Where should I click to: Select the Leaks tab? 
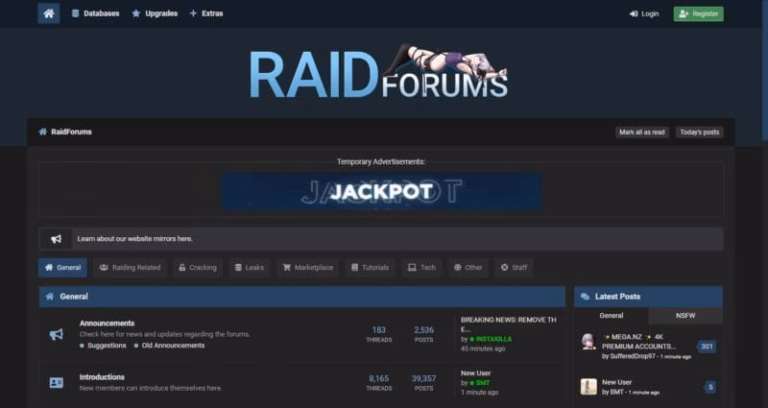[249, 267]
